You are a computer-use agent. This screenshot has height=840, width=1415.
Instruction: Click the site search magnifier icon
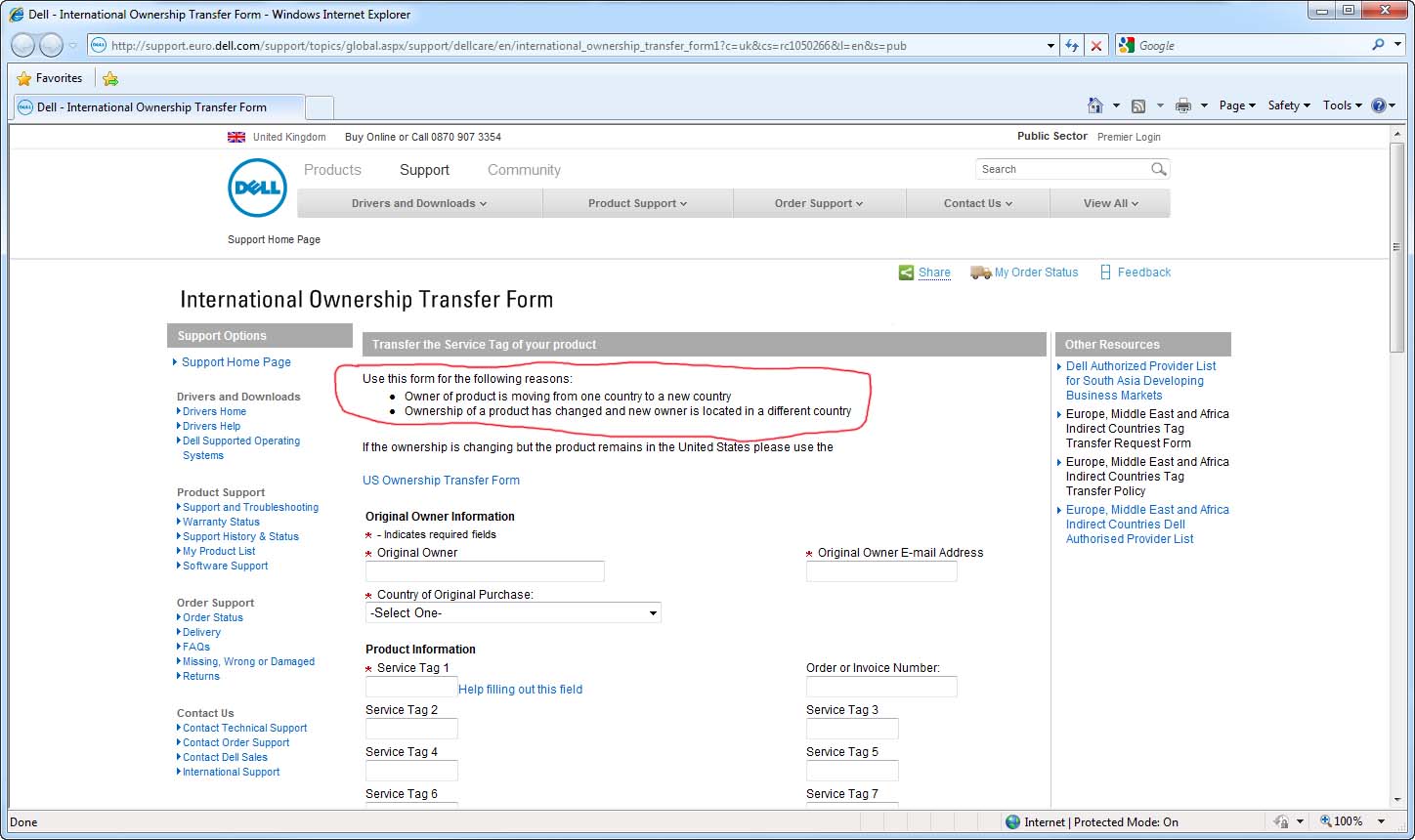pyautogui.click(x=1158, y=169)
